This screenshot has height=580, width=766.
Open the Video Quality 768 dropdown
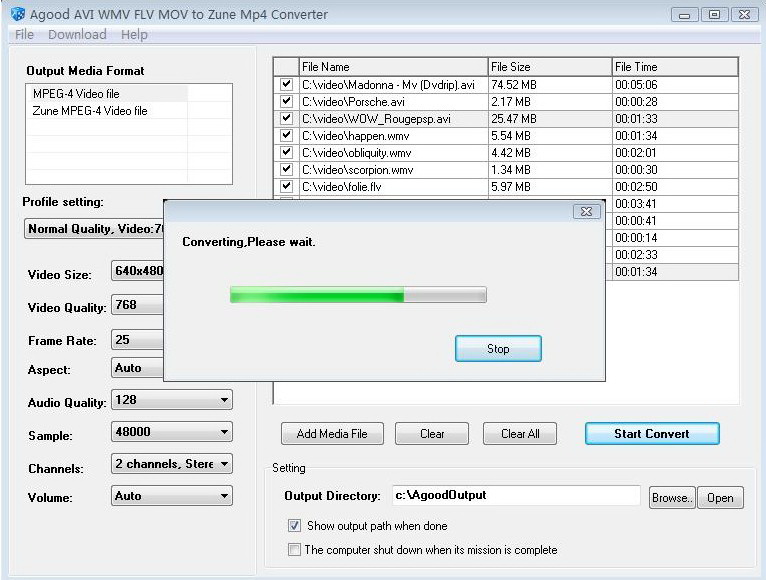(137, 305)
